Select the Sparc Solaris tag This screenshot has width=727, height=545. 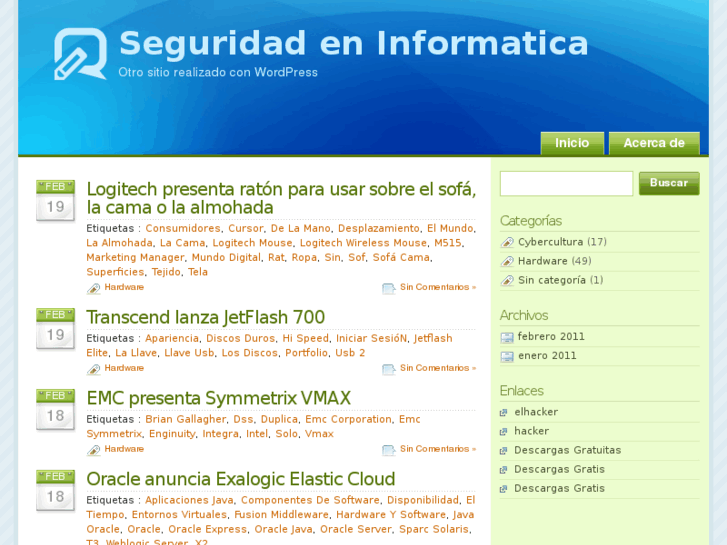[x=434, y=529]
